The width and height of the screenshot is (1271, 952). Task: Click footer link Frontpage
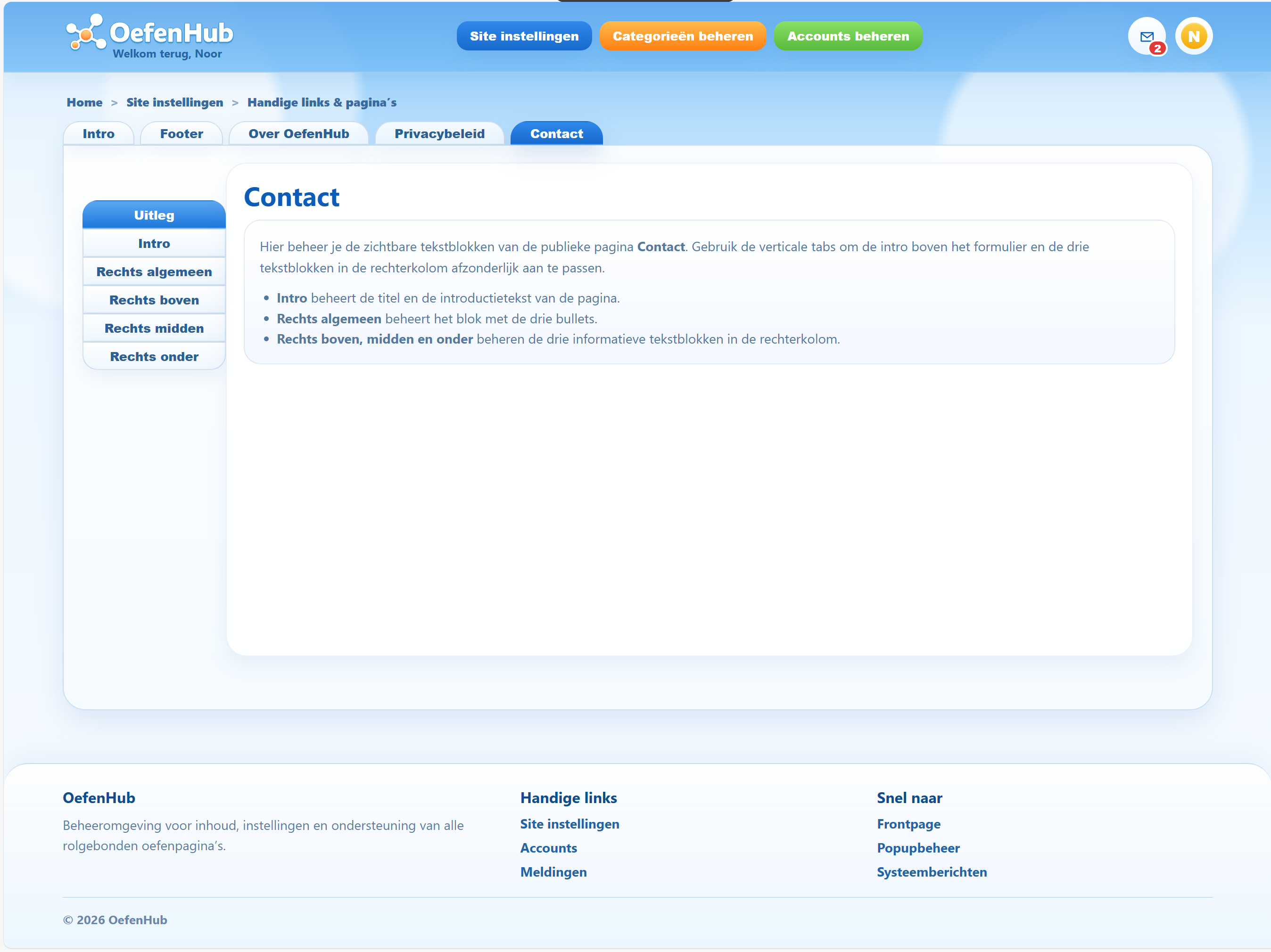[908, 824]
